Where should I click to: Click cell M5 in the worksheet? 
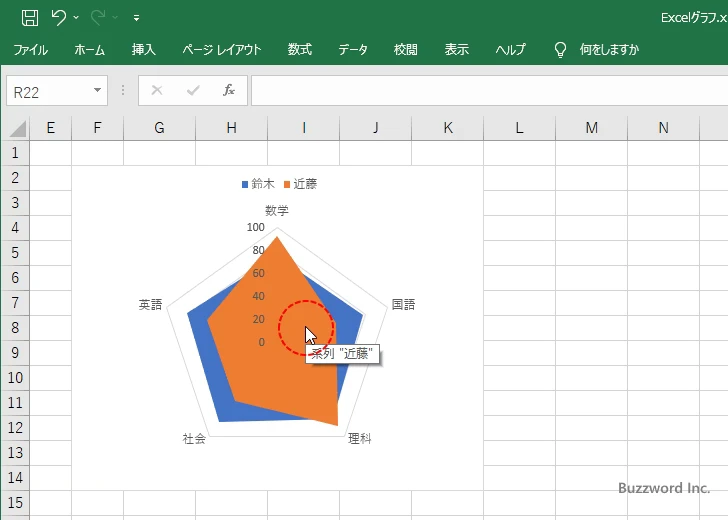tap(592, 253)
